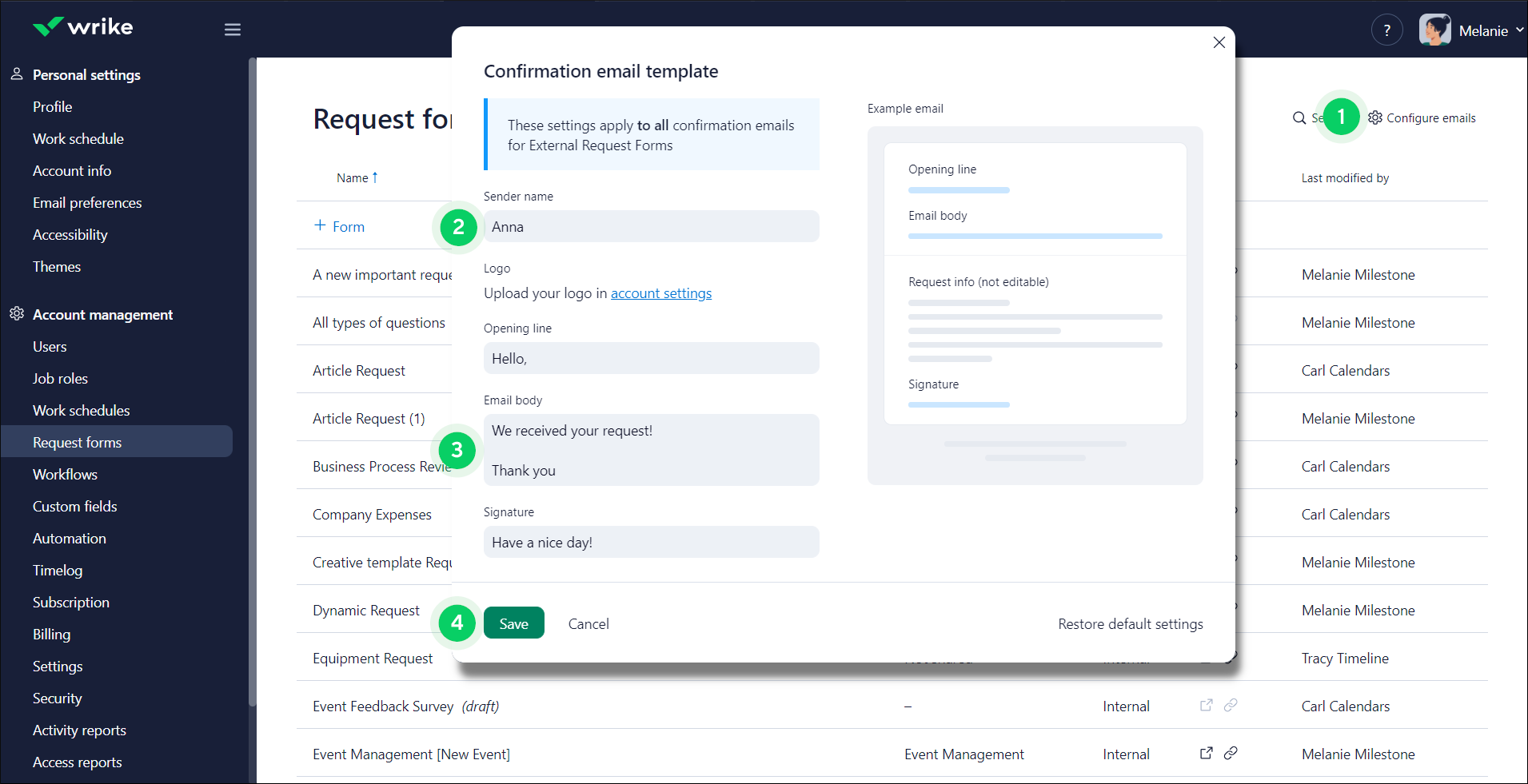Viewport: 1528px width, 784px height.
Task: Toggle the Name column sort arrow
Action: 375,177
